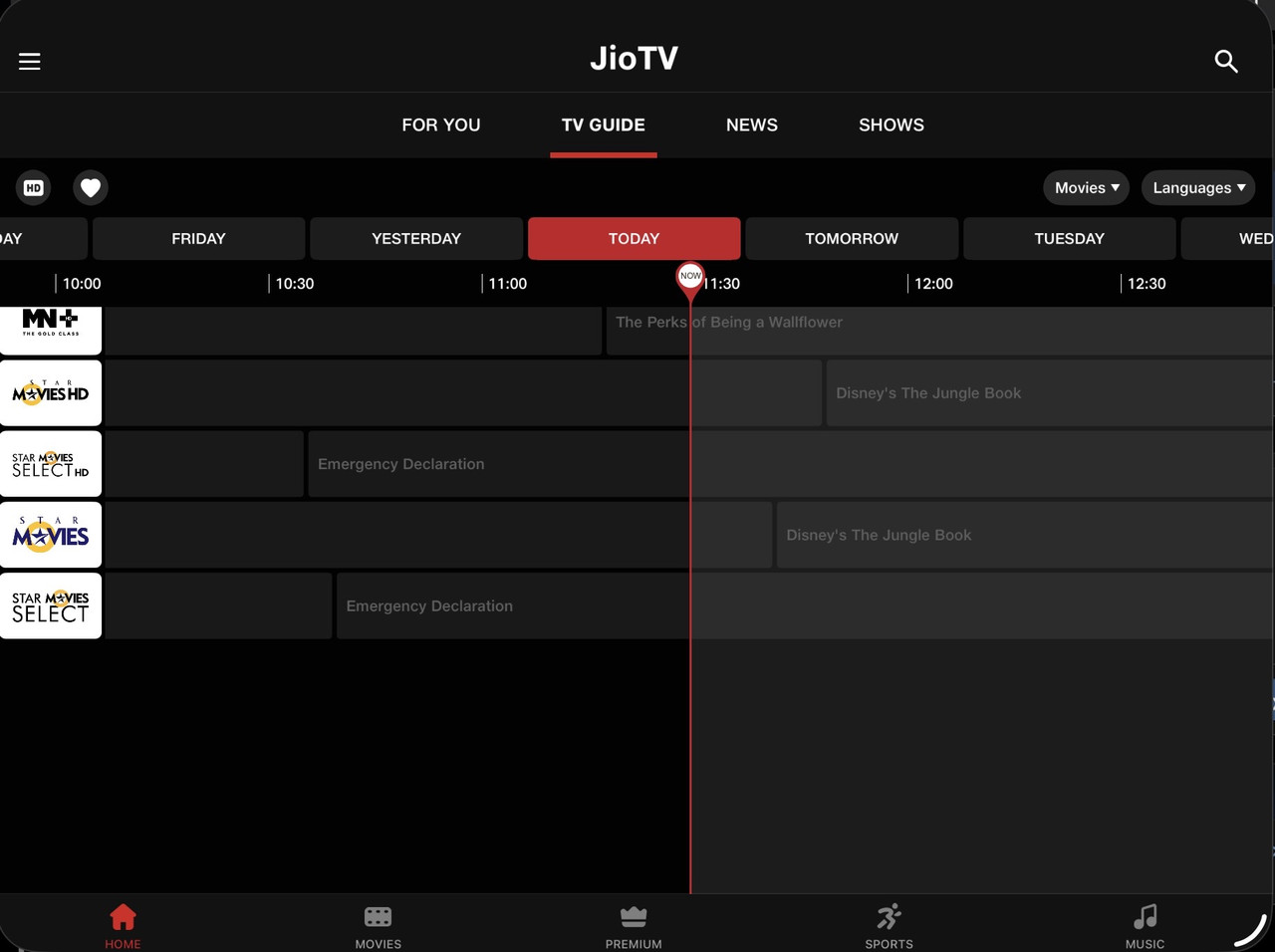
Task: Open MOVIES in bottom navigation
Action: pyautogui.click(x=379, y=926)
